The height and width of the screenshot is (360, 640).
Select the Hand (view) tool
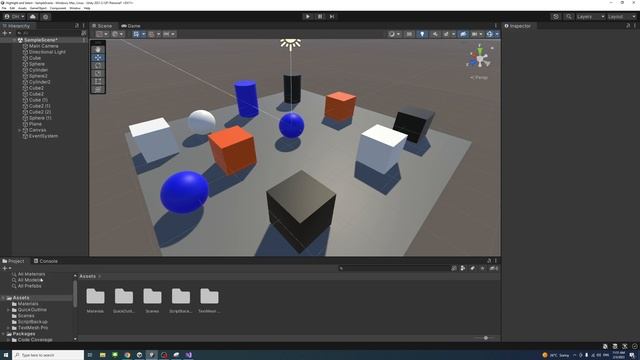pos(98,49)
